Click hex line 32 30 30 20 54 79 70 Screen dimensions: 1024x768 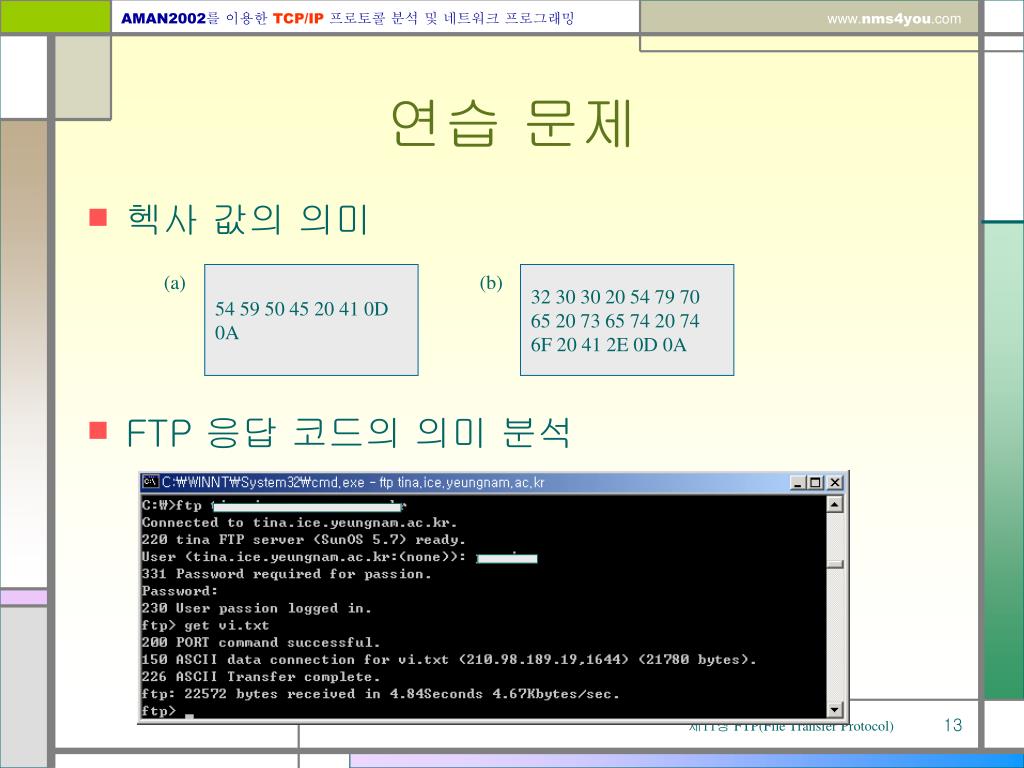point(615,297)
